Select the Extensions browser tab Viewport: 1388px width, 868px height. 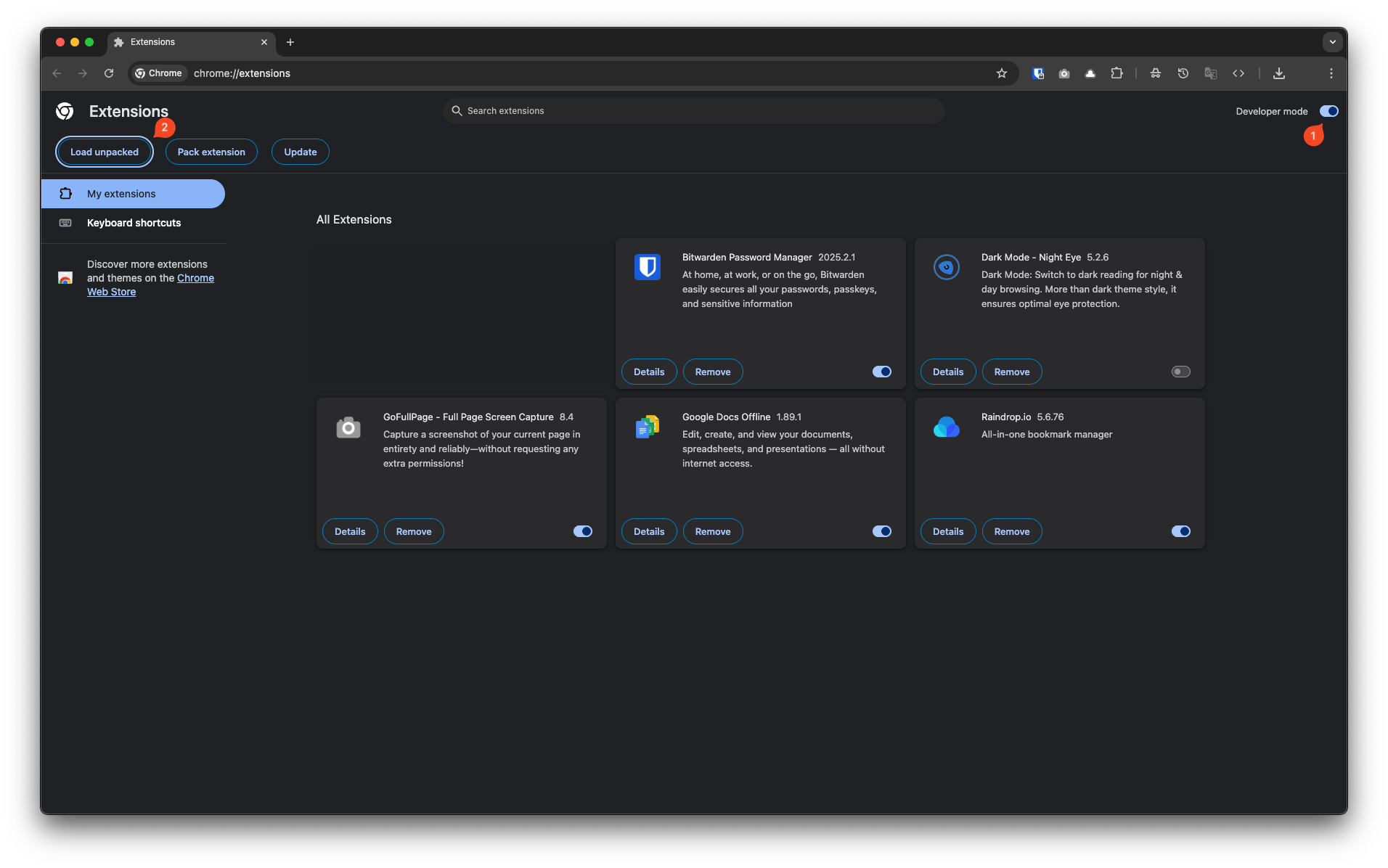[191, 42]
